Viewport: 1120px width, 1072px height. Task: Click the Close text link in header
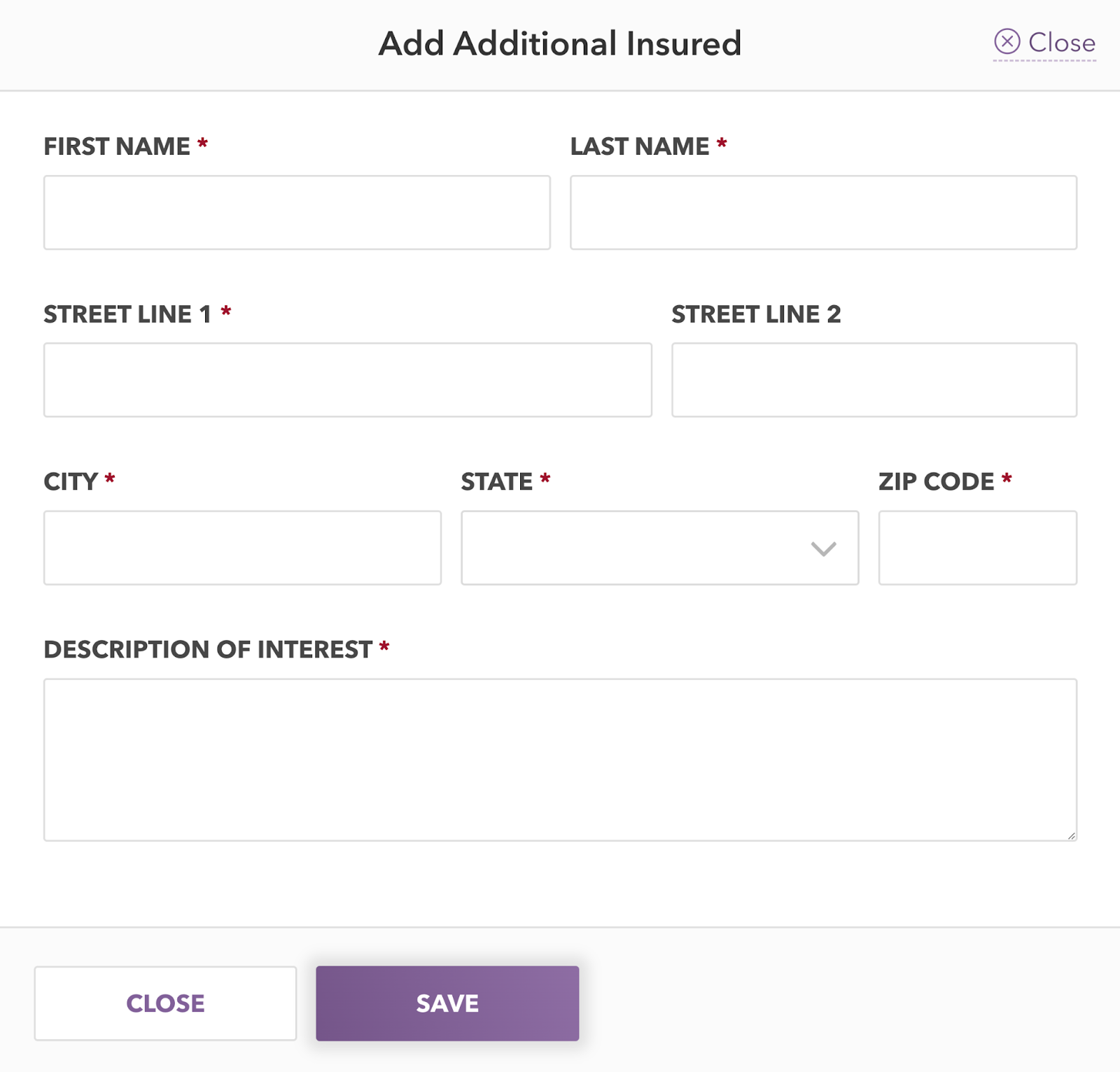1061,43
